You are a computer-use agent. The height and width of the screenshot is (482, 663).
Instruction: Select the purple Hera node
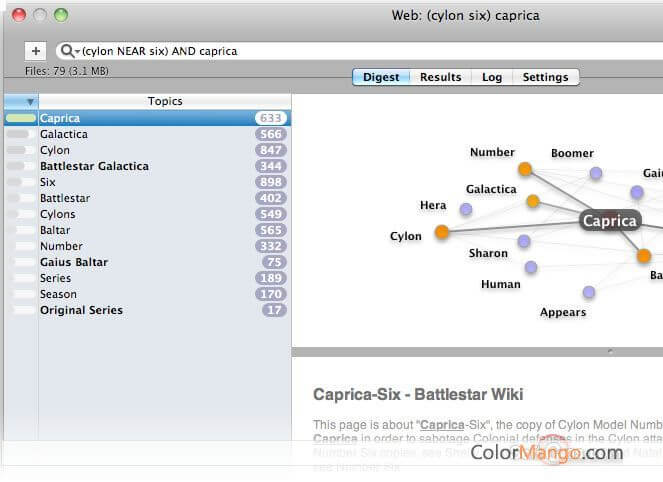(466, 209)
